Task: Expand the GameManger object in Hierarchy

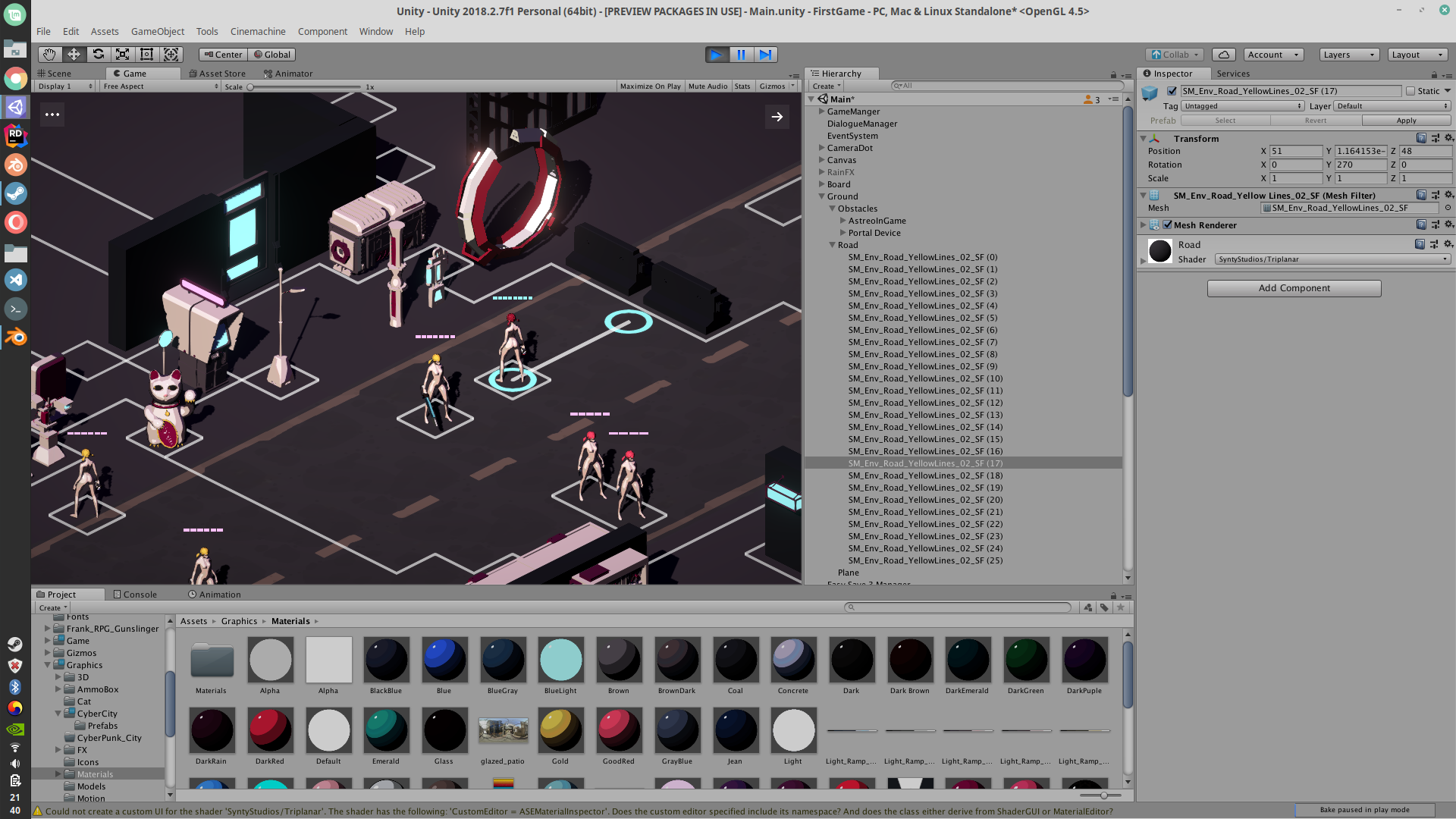Action: coord(821,111)
